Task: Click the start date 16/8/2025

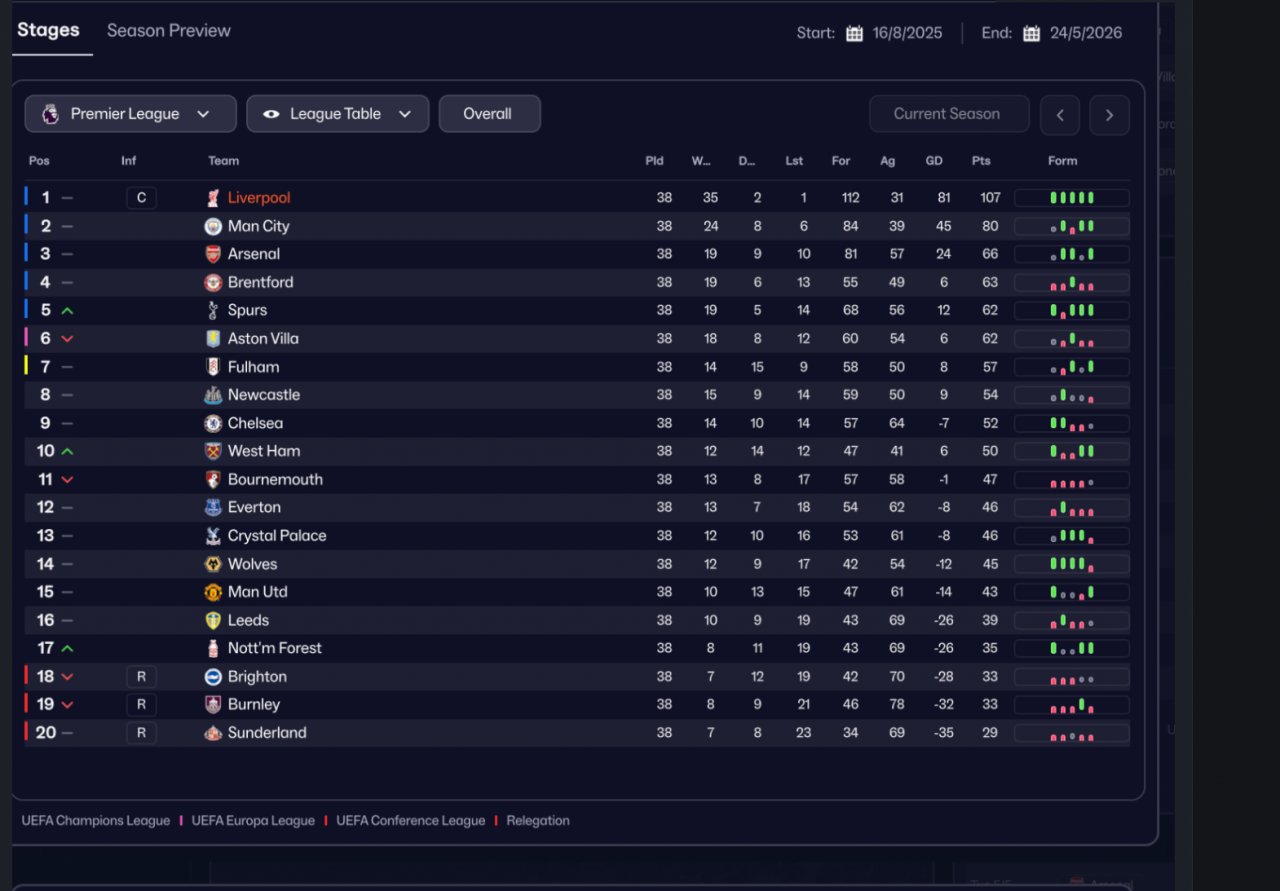Action: tap(908, 33)
